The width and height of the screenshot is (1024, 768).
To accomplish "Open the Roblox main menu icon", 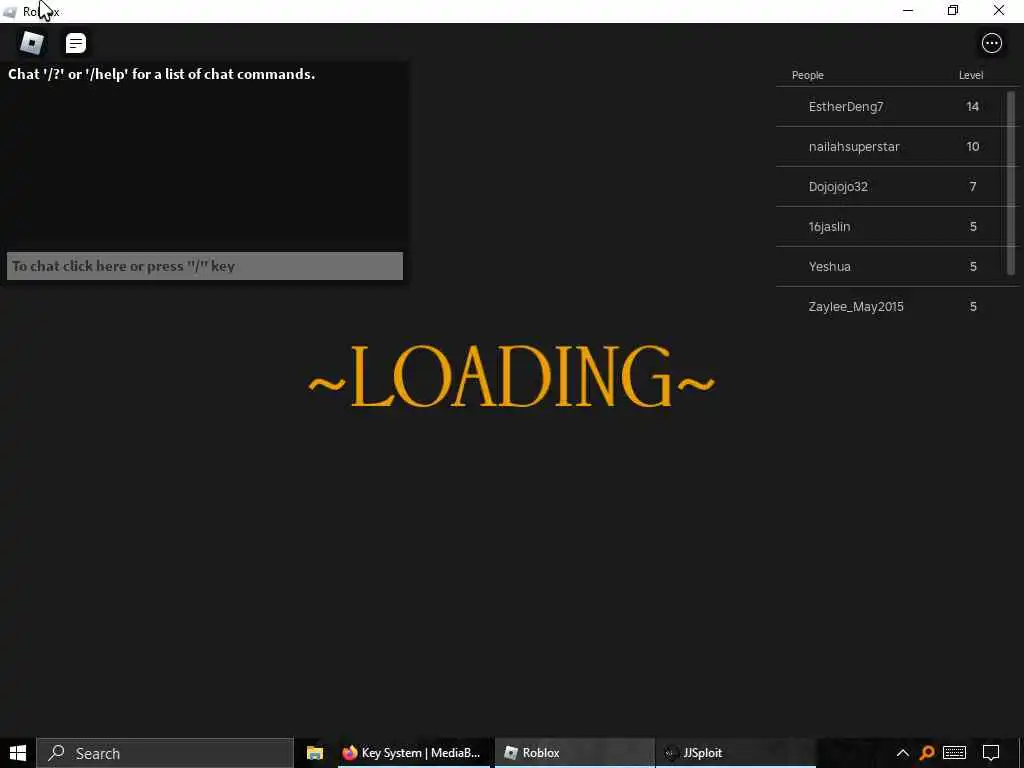I will click(x=32, y=43).
